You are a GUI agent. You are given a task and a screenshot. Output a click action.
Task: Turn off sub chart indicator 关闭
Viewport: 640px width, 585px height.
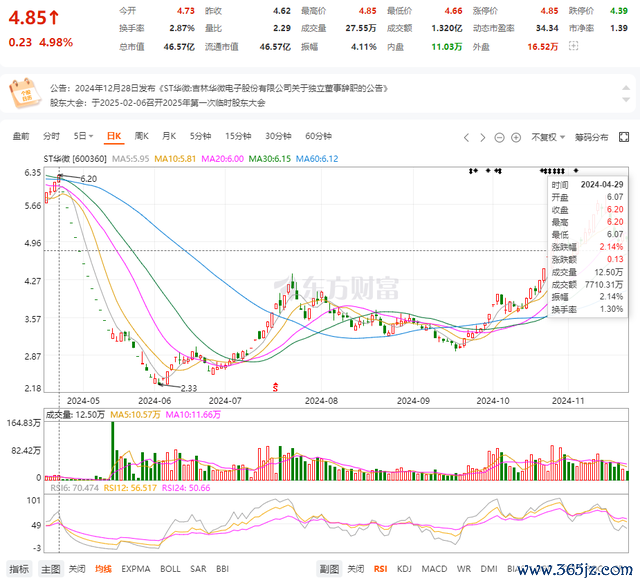click(x=356, y=569)
